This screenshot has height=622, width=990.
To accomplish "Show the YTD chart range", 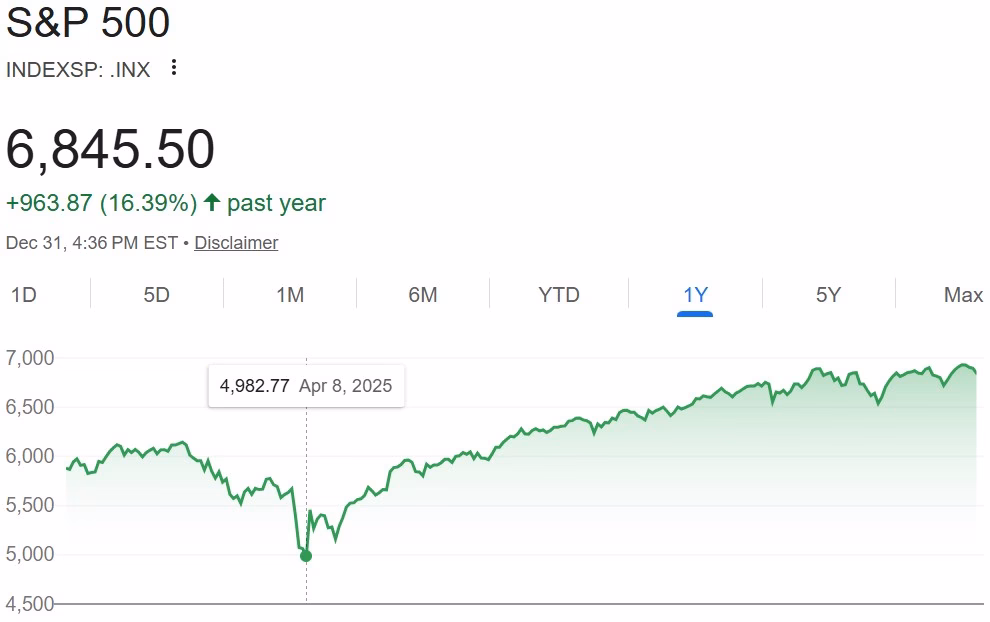I will (x=556, y=295).
